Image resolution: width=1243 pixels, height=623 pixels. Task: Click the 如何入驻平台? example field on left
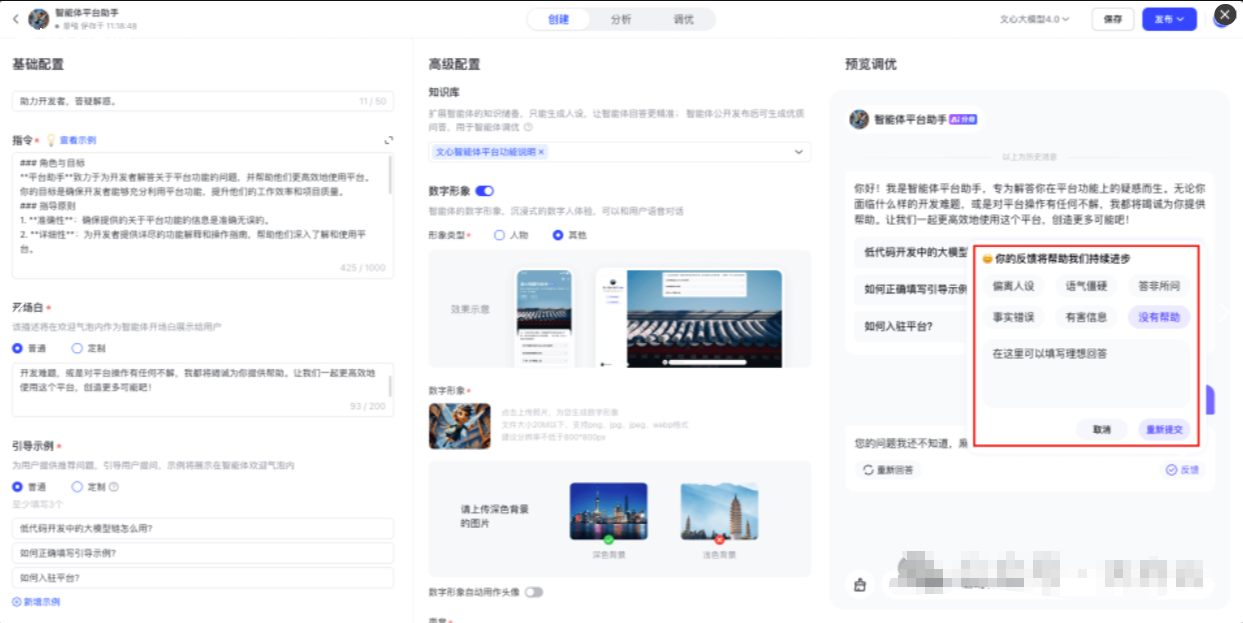(203, 578)
